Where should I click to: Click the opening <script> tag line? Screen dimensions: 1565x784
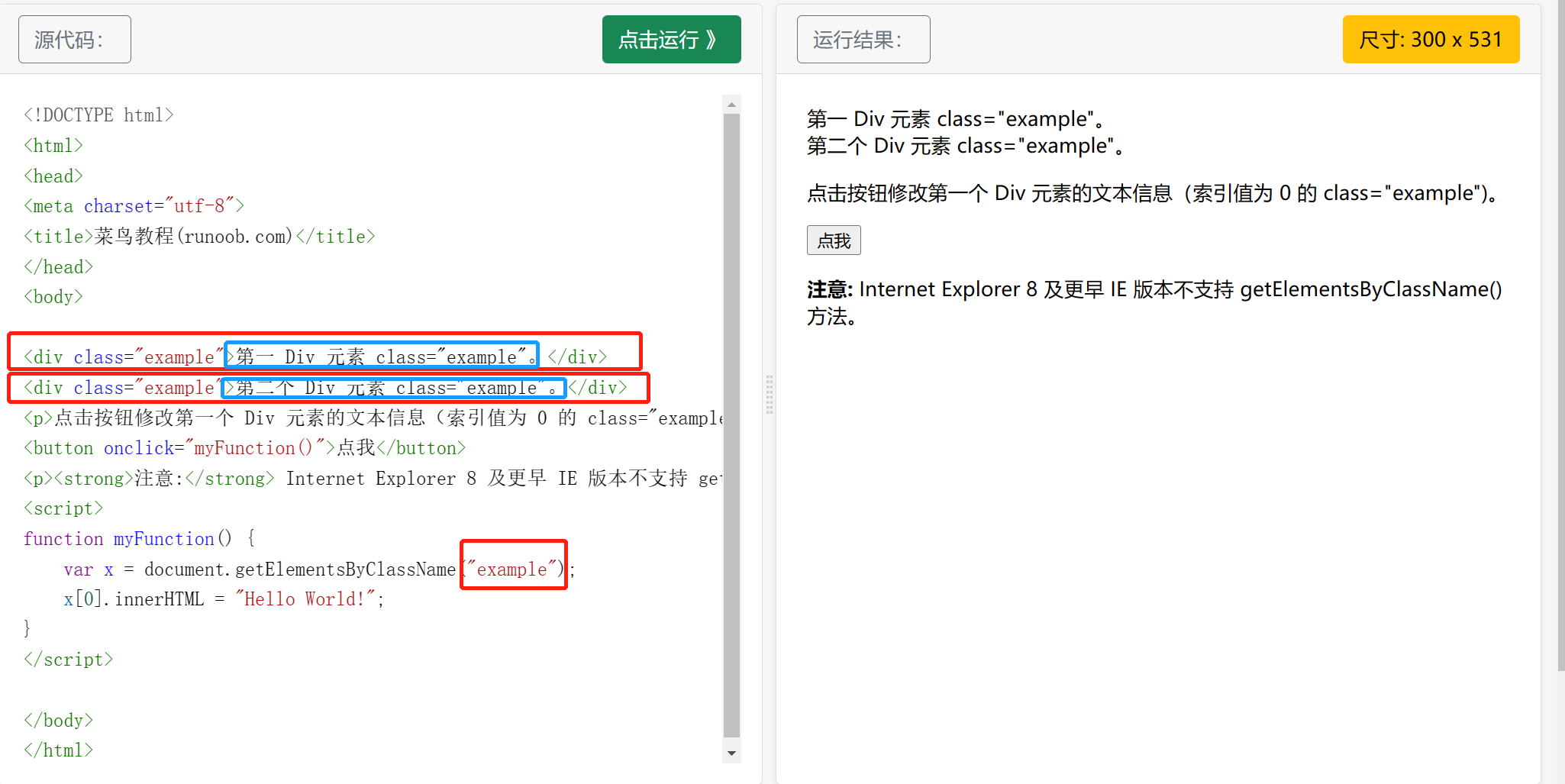pyautogui.click(x=63, y=508)
